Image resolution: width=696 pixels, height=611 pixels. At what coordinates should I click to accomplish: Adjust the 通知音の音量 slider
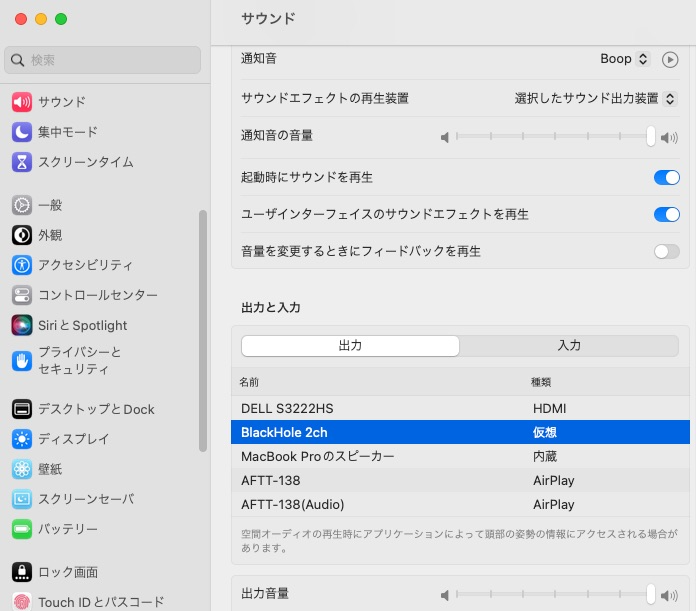tap(554, 136)
